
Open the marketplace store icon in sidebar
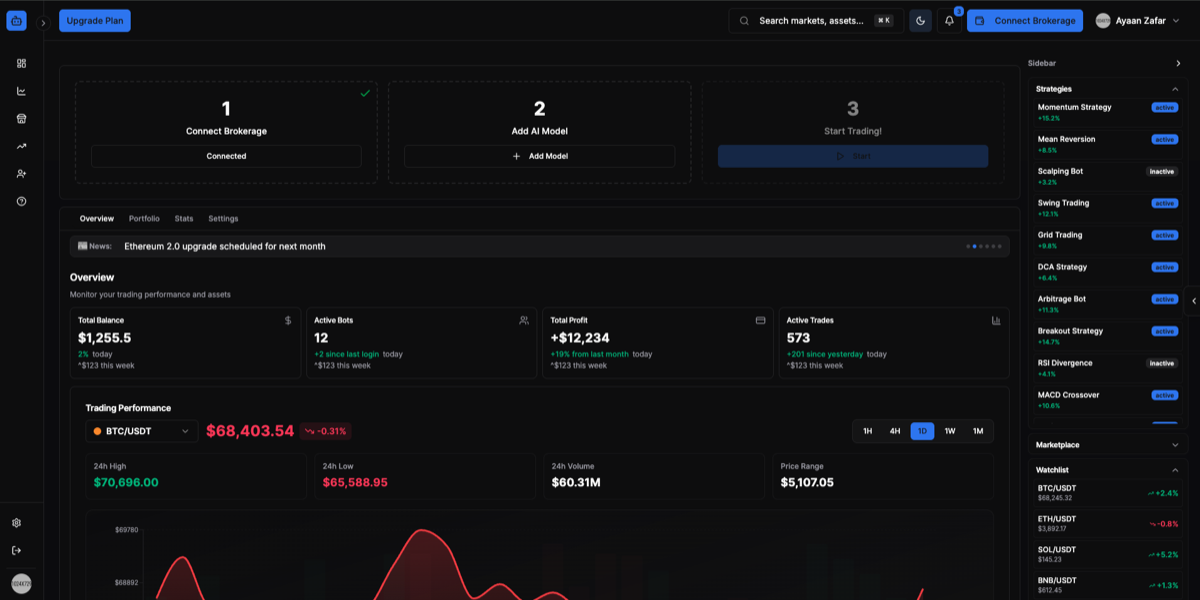(22, 118)
